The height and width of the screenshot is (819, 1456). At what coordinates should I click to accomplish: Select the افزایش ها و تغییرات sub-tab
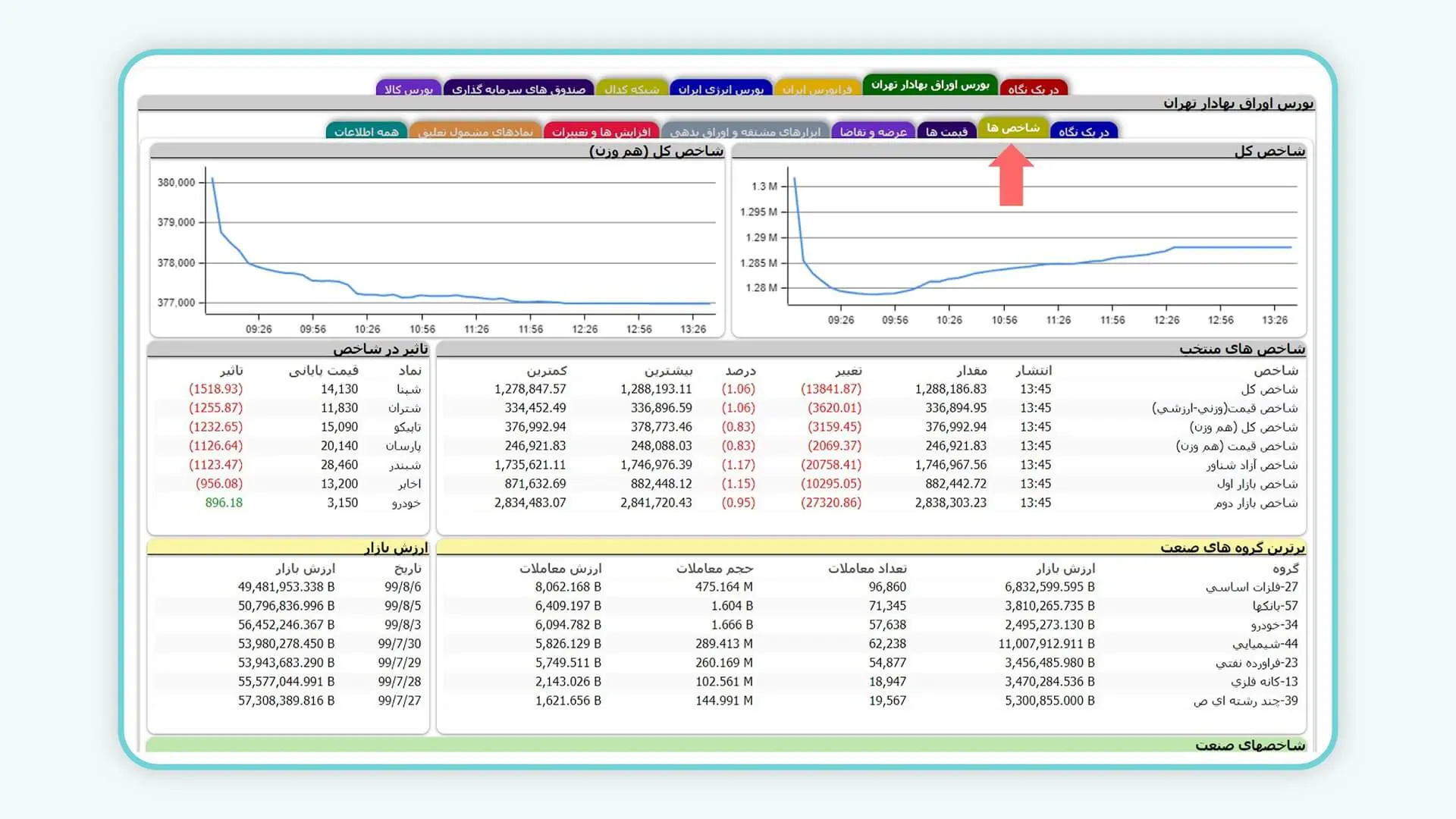[x=601, y=131]
